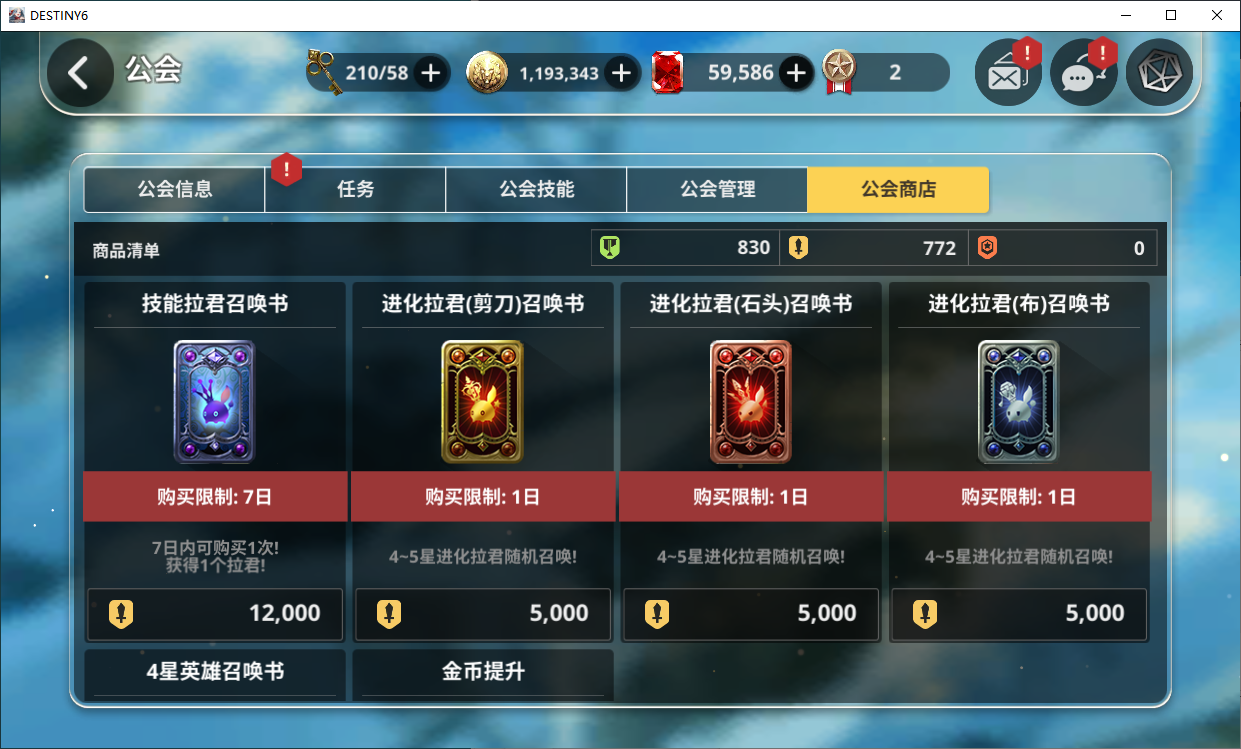Buy 进化拉君(布)召唤书 for 5,000
The height and width of the screenshot is (749, 1241).
pyautogui.click(x=1019, y=614)
